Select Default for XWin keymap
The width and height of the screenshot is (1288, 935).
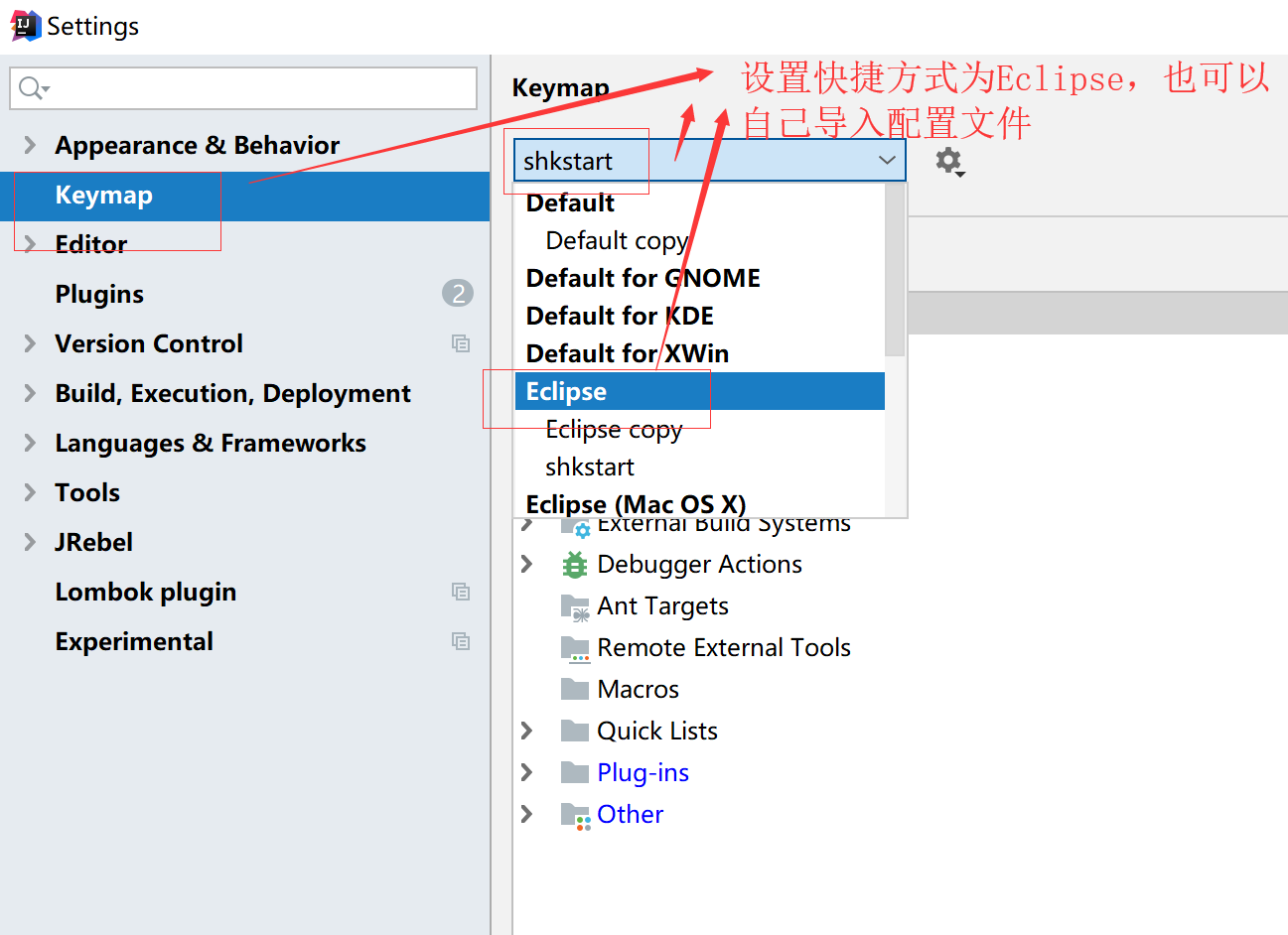tap(700, 353)
